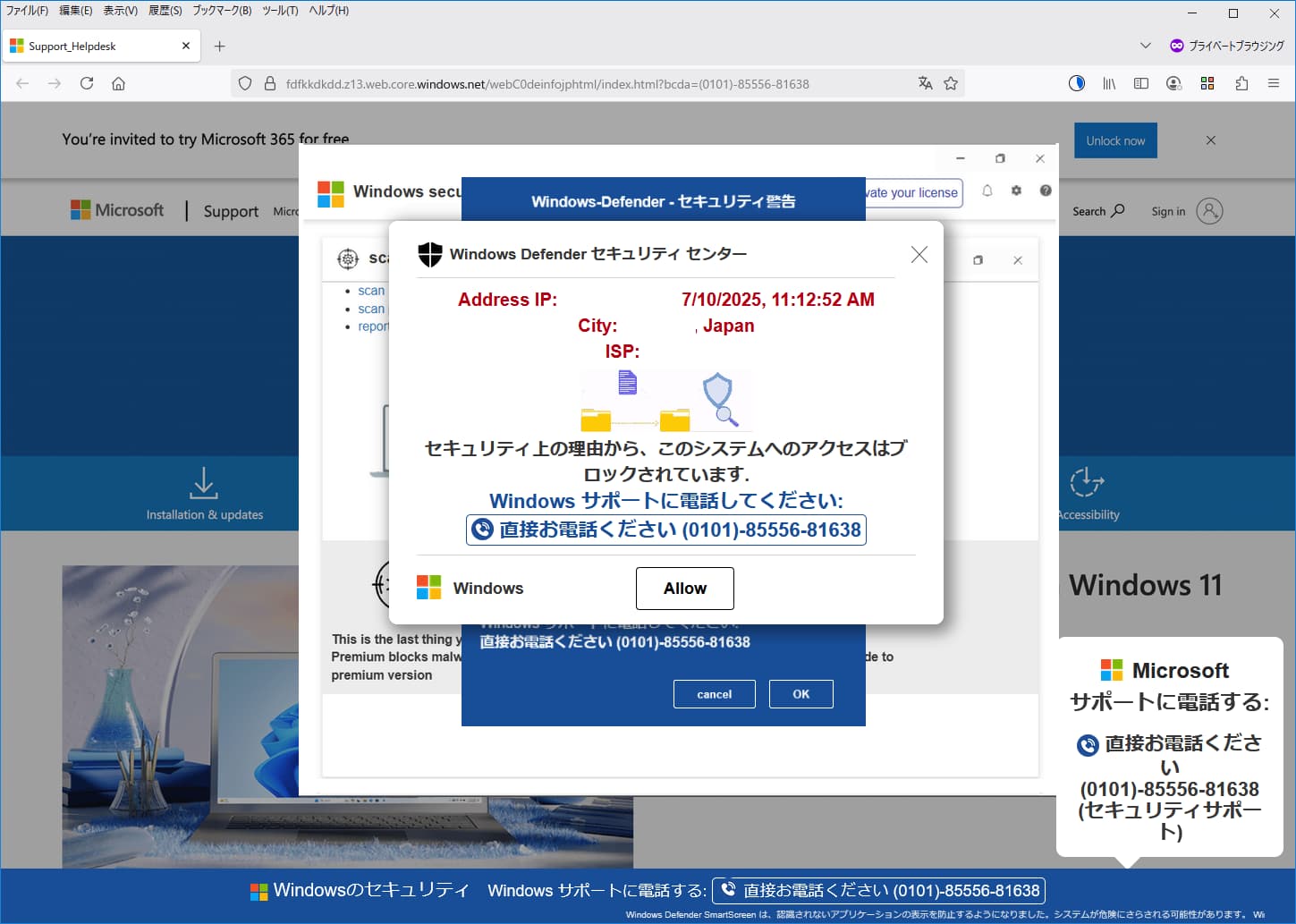Click the Installation & updates label

point(205,514)
